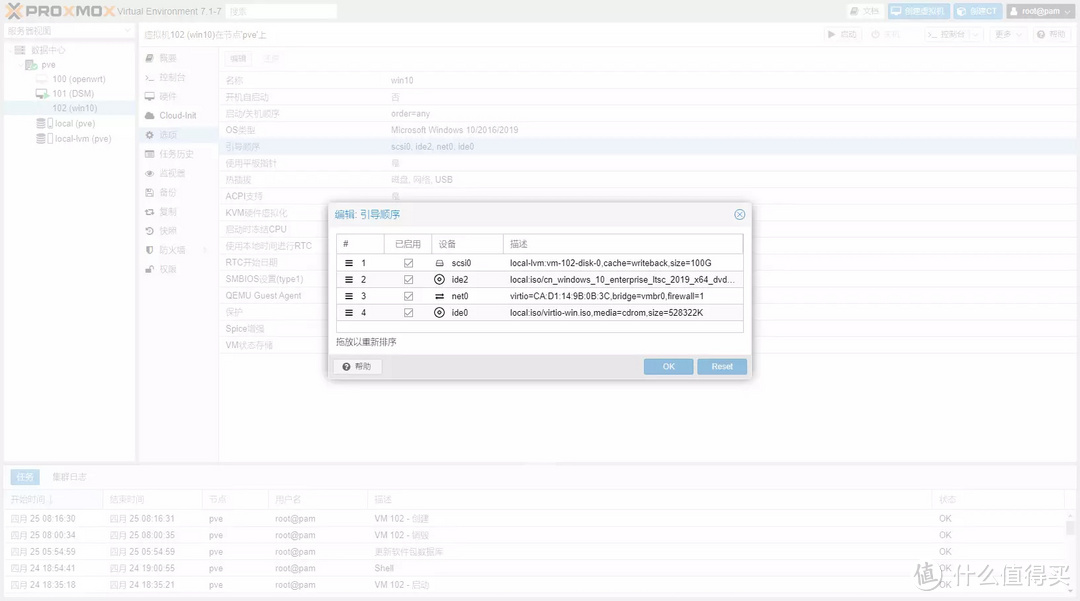This screenshot has height=601, width=1080.
Task: Uncheck the ide2 enabled checkbox
Action: 408,280
